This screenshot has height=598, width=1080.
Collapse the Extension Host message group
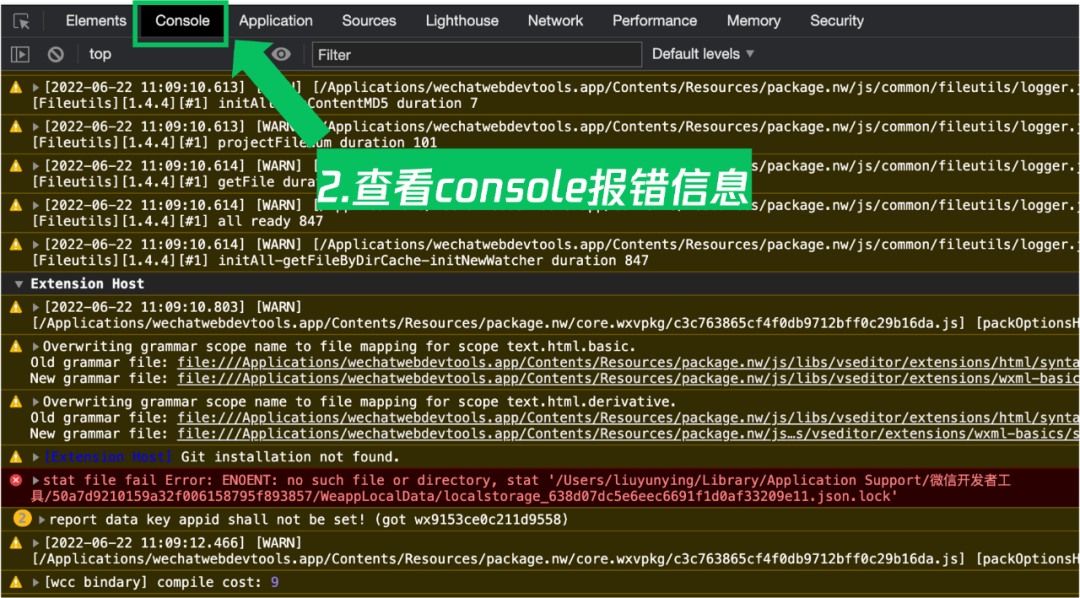tap(19, 284)
